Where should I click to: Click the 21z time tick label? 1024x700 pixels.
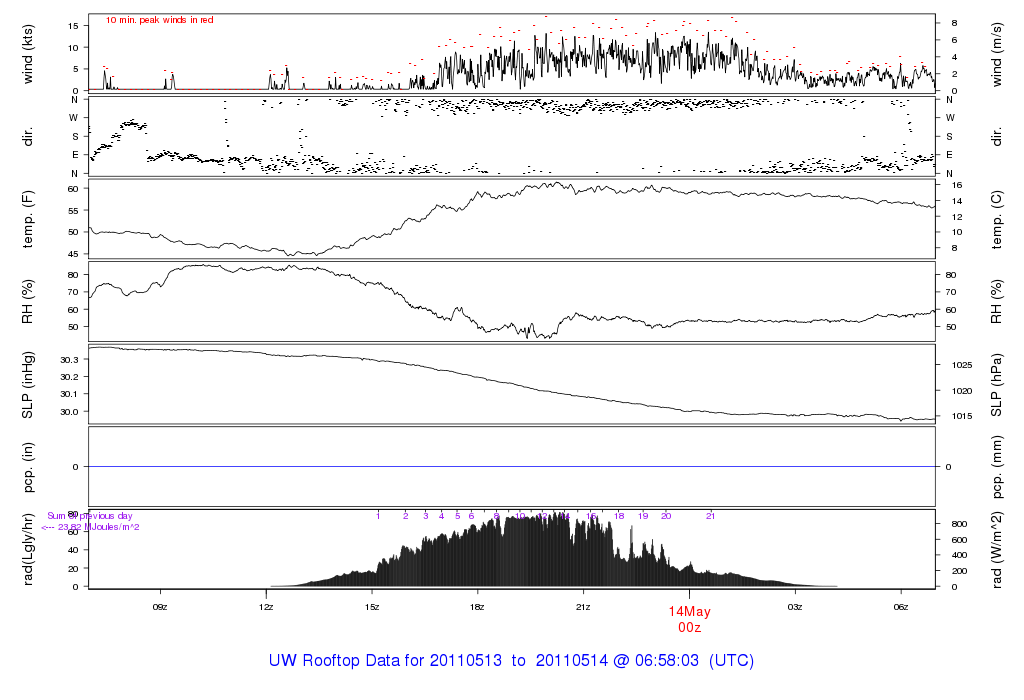[583, 607]
